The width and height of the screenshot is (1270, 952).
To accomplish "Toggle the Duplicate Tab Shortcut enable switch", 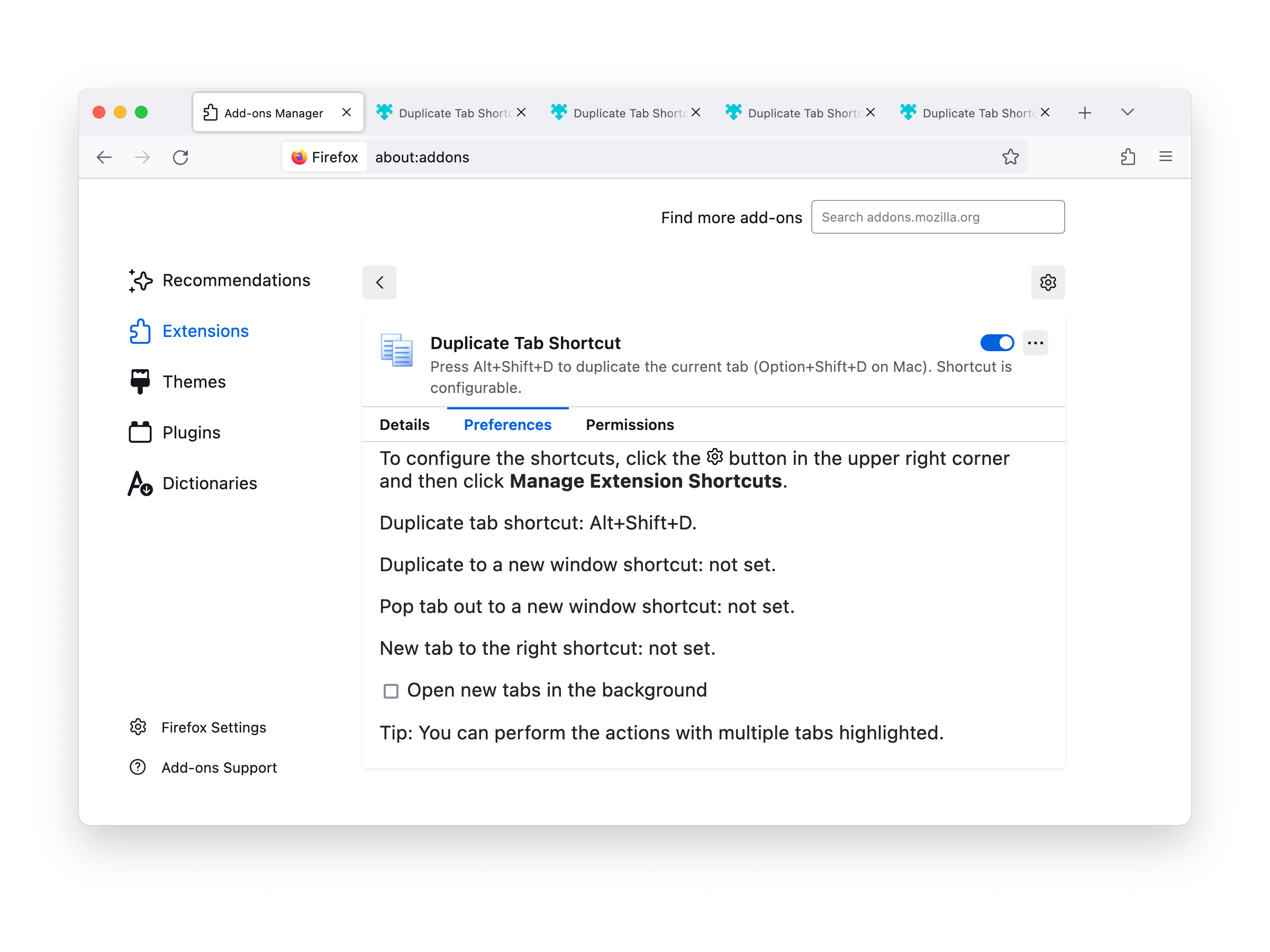I will (x=998, y=343).
